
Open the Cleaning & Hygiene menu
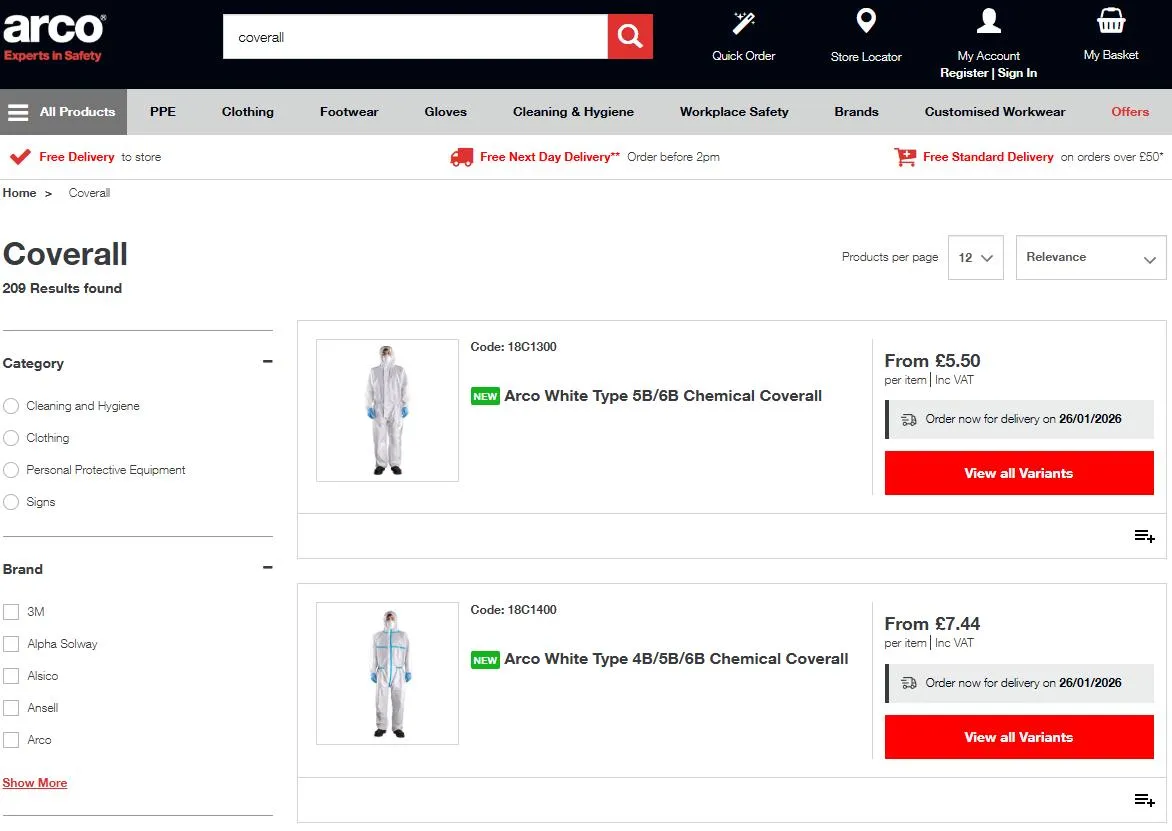pyautogui.click(x=573, y=112)
